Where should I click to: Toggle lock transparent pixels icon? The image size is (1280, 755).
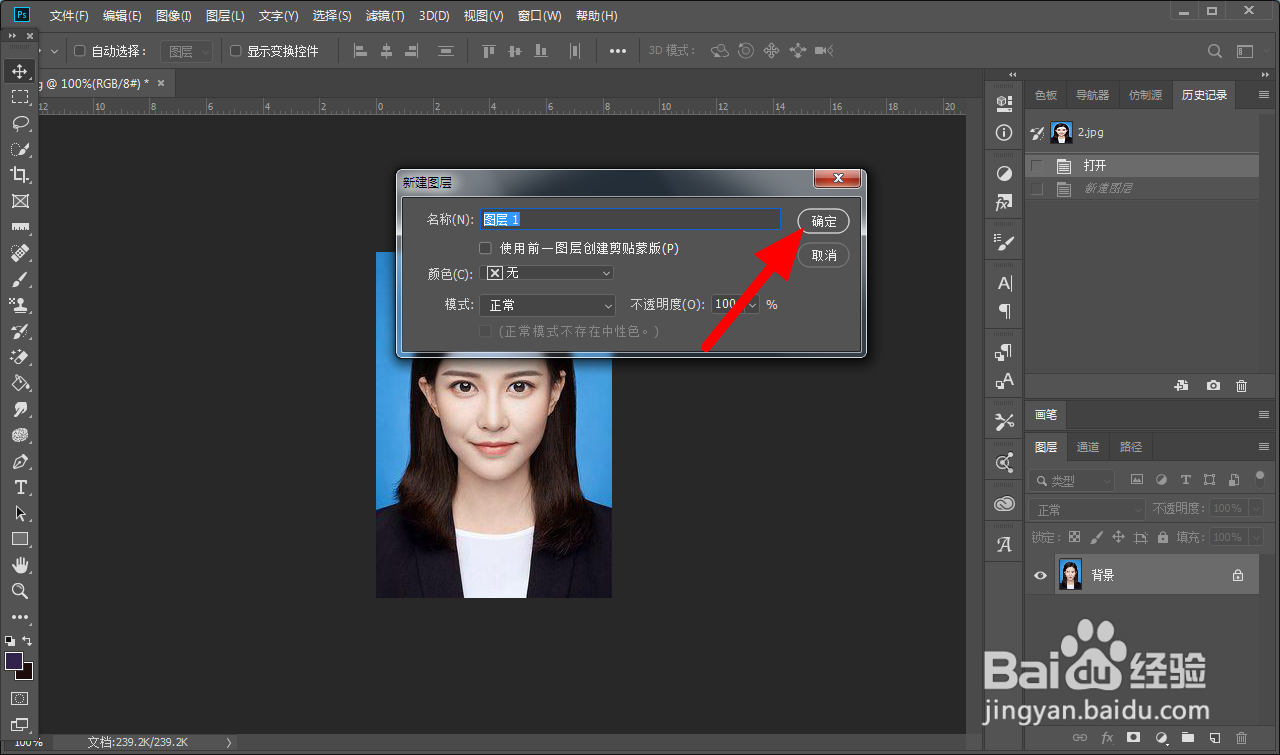pos(1074,537)
